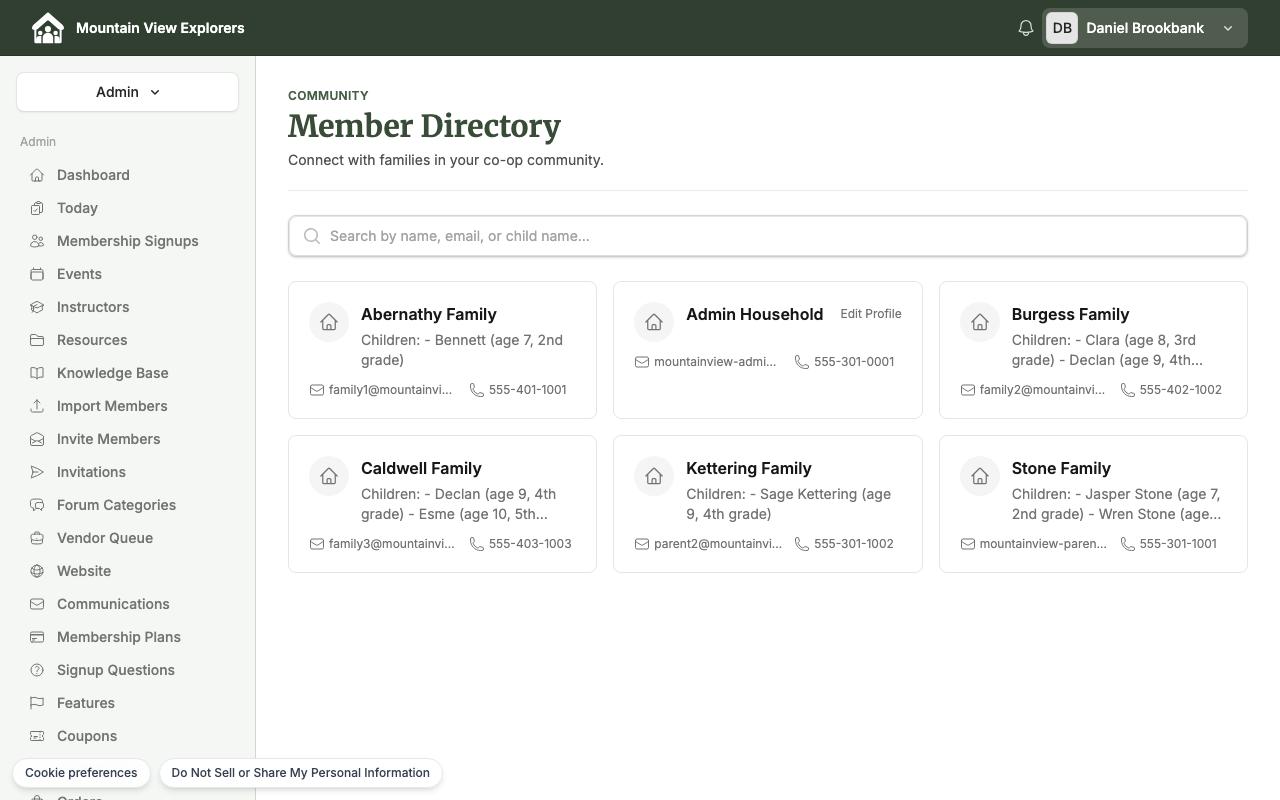Click the Today icon in sidebar

[37, 208]
